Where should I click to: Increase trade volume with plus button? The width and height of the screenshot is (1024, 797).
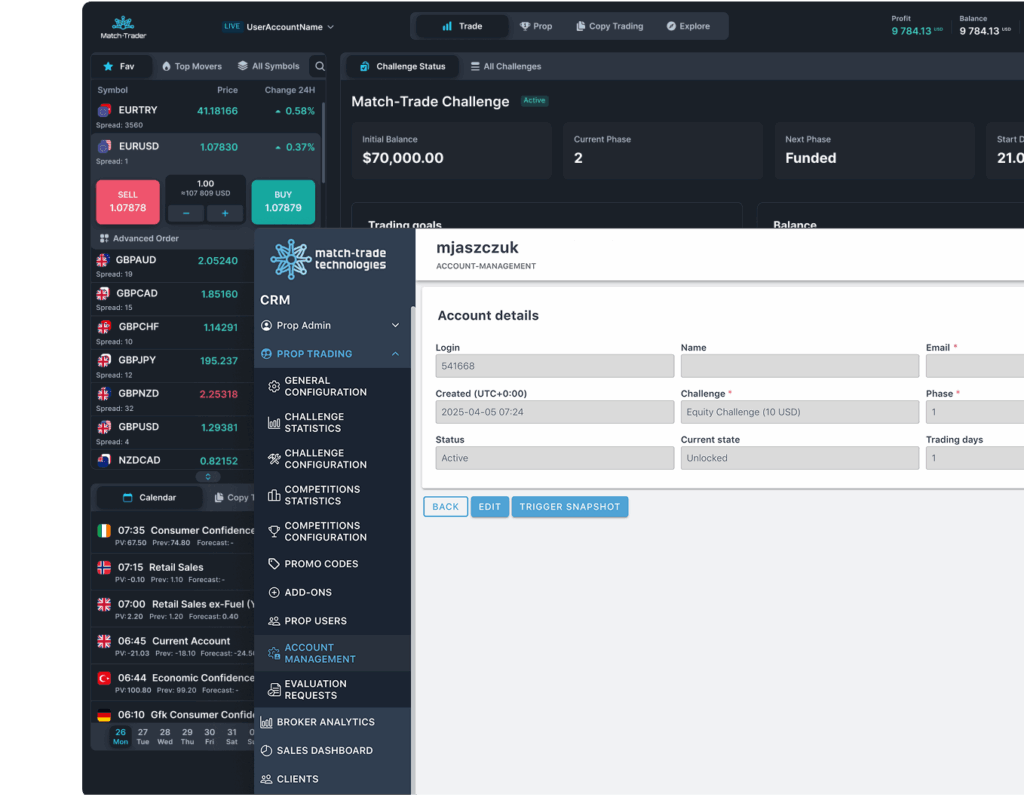coord(225,213)
